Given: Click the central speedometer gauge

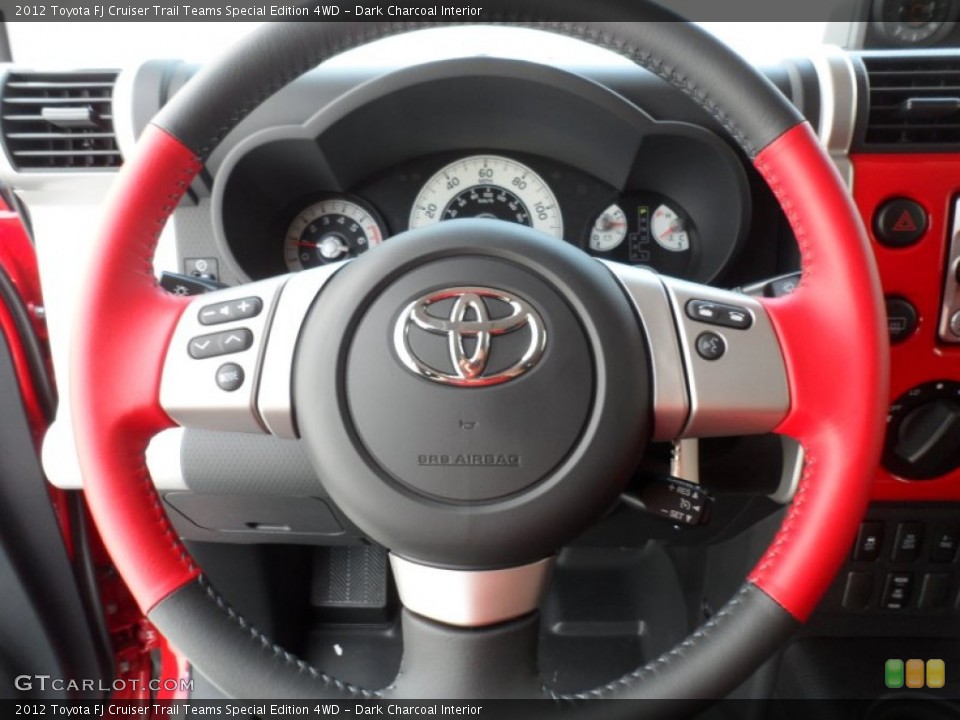Looking at the screenshot, I should click(x=486, y=195).
